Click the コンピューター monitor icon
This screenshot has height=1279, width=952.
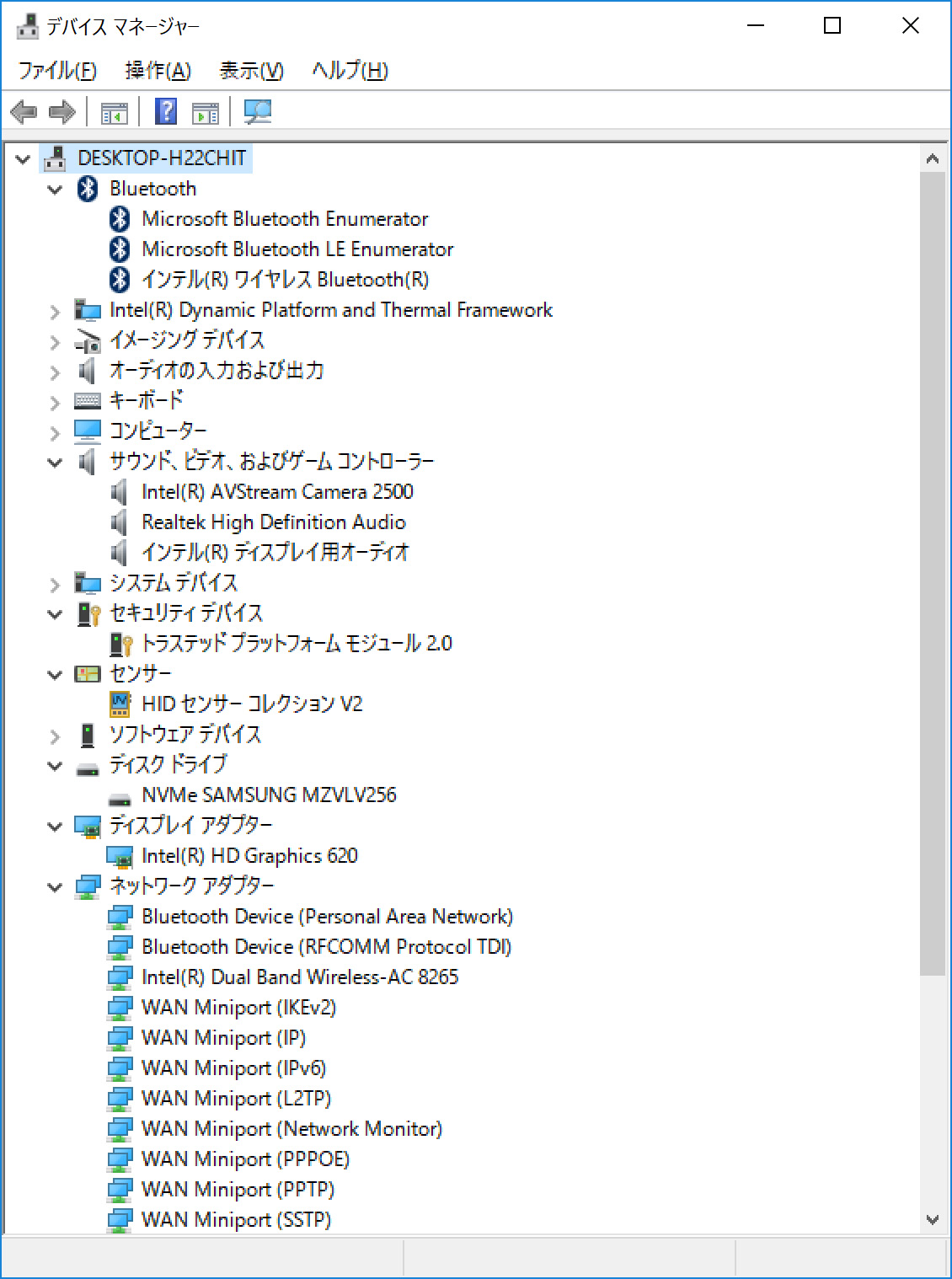(88, 431)
